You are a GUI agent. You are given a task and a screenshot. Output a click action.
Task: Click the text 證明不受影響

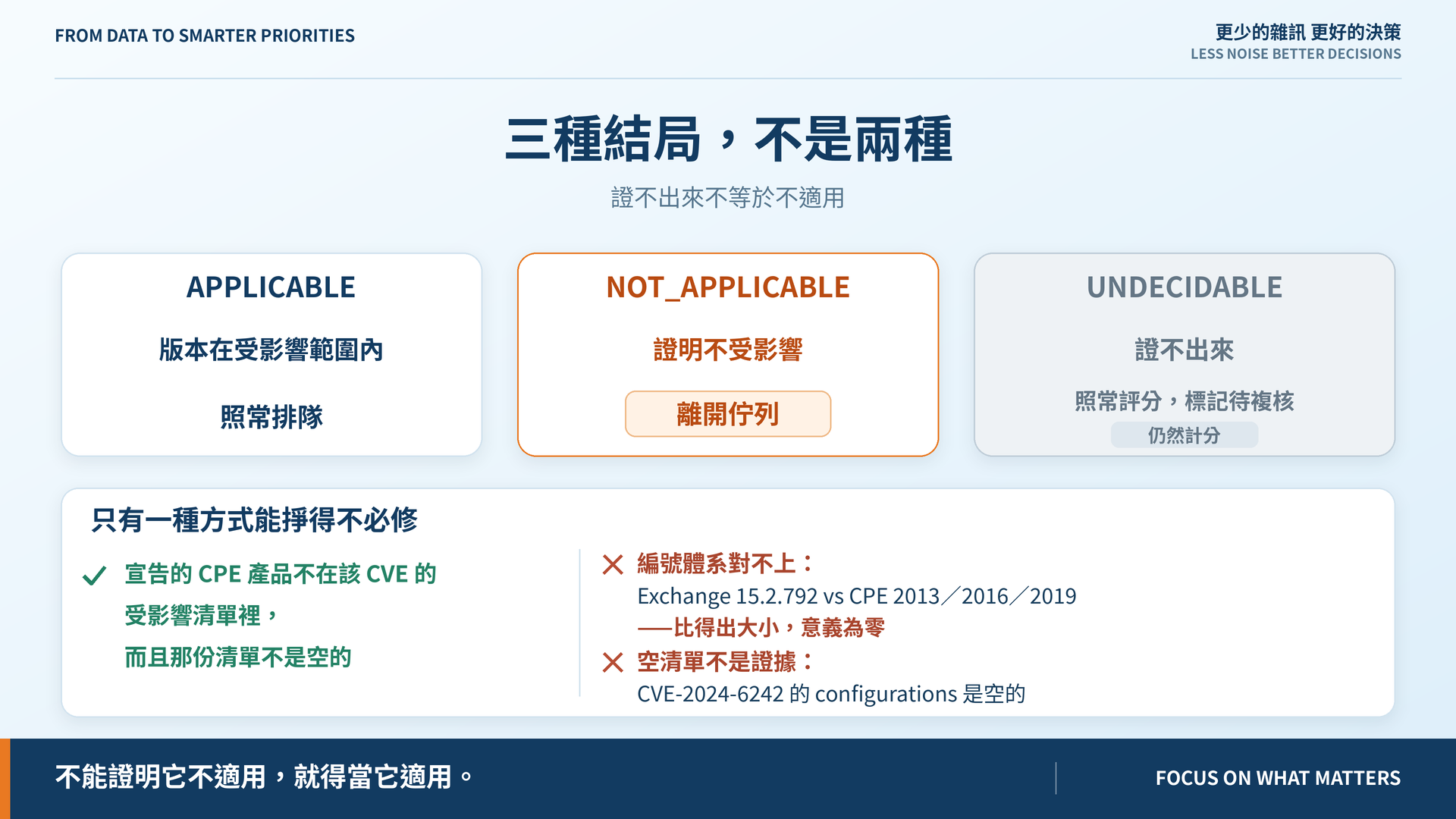728,350
